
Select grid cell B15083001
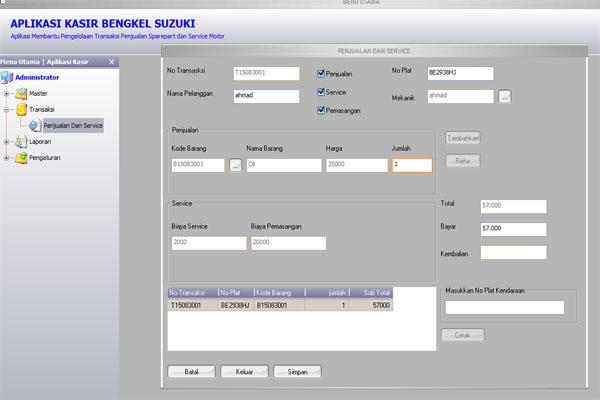280,305
